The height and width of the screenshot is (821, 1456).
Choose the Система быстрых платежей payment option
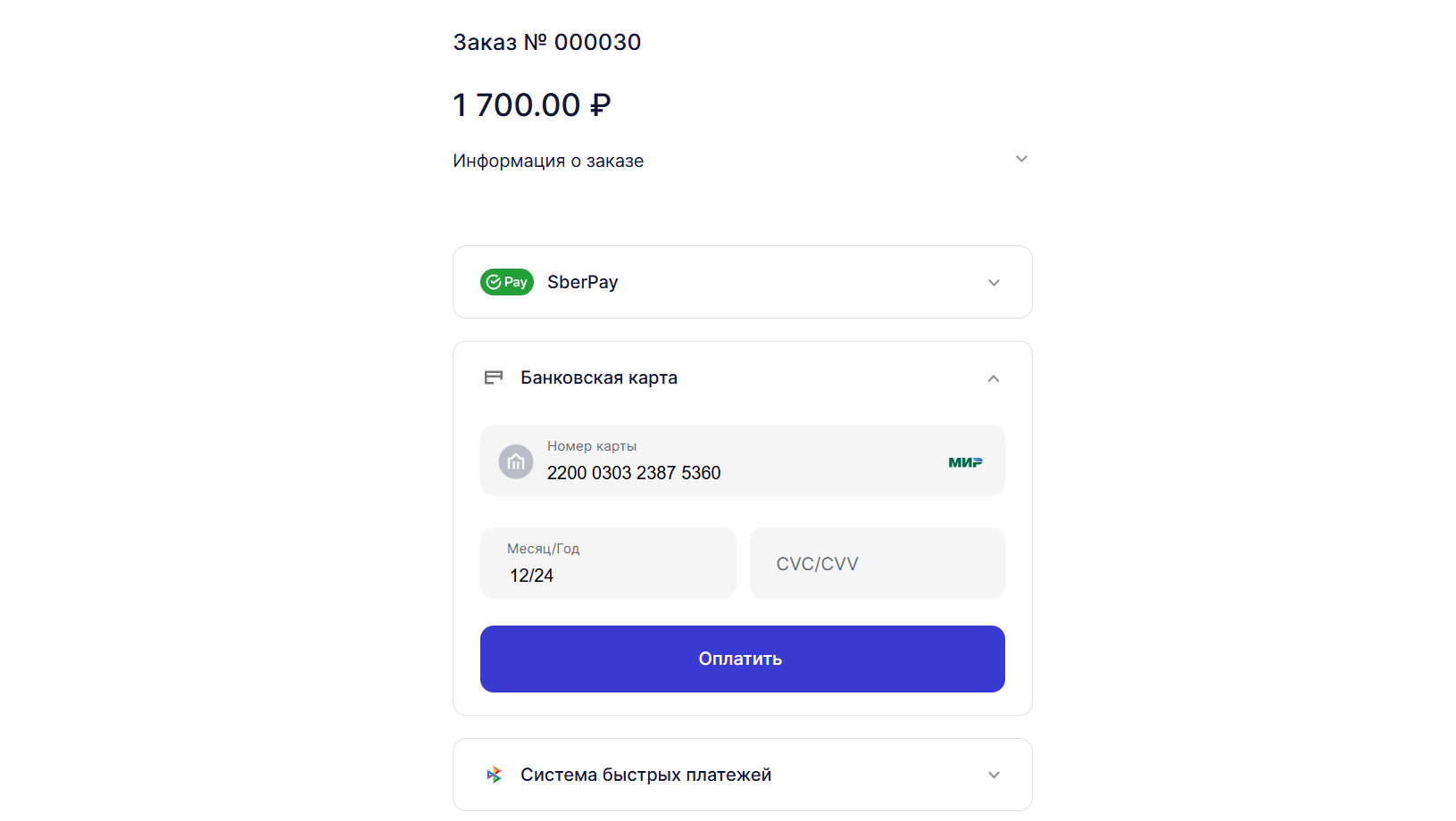click(645, 775)
